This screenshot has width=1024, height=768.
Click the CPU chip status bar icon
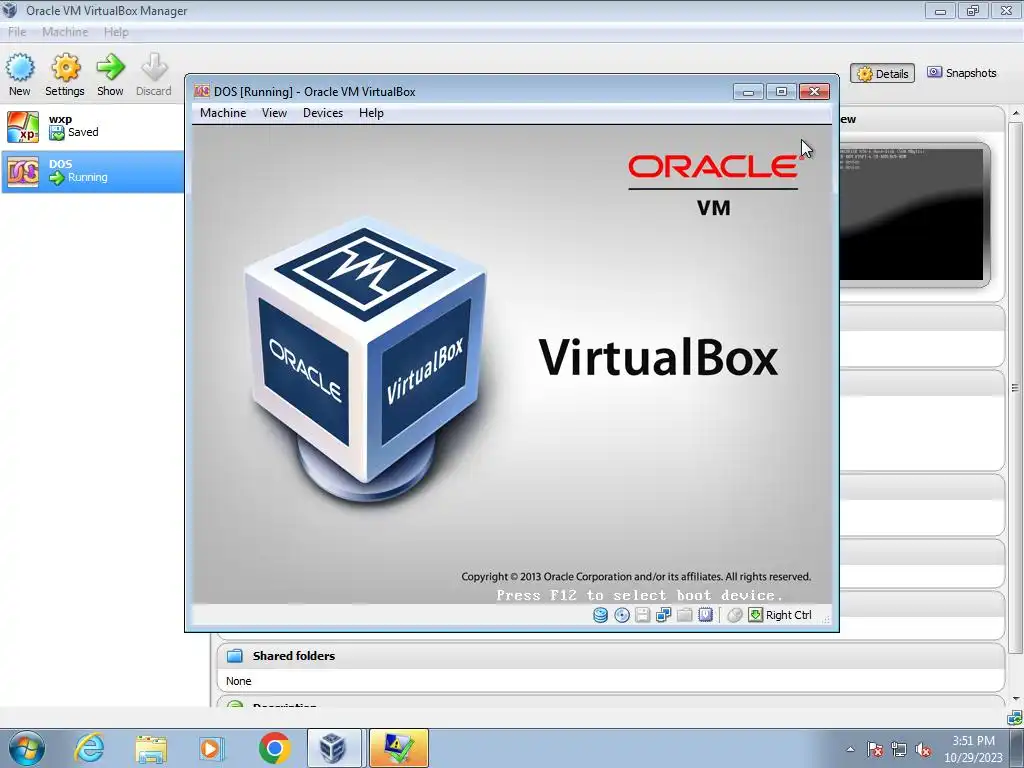coord(705,615)
